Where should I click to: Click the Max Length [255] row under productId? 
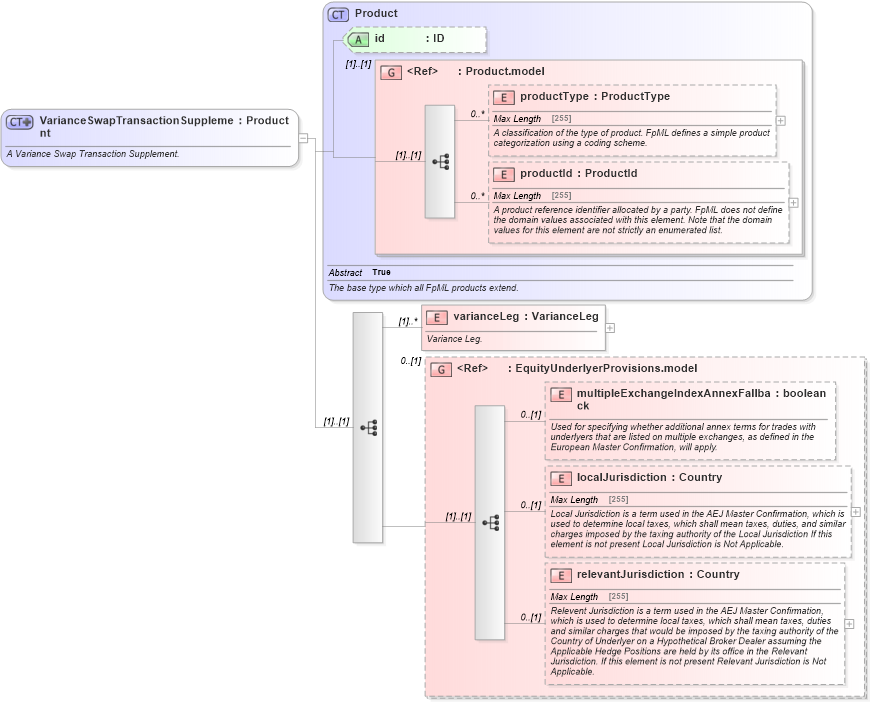[x=532, y=195]
